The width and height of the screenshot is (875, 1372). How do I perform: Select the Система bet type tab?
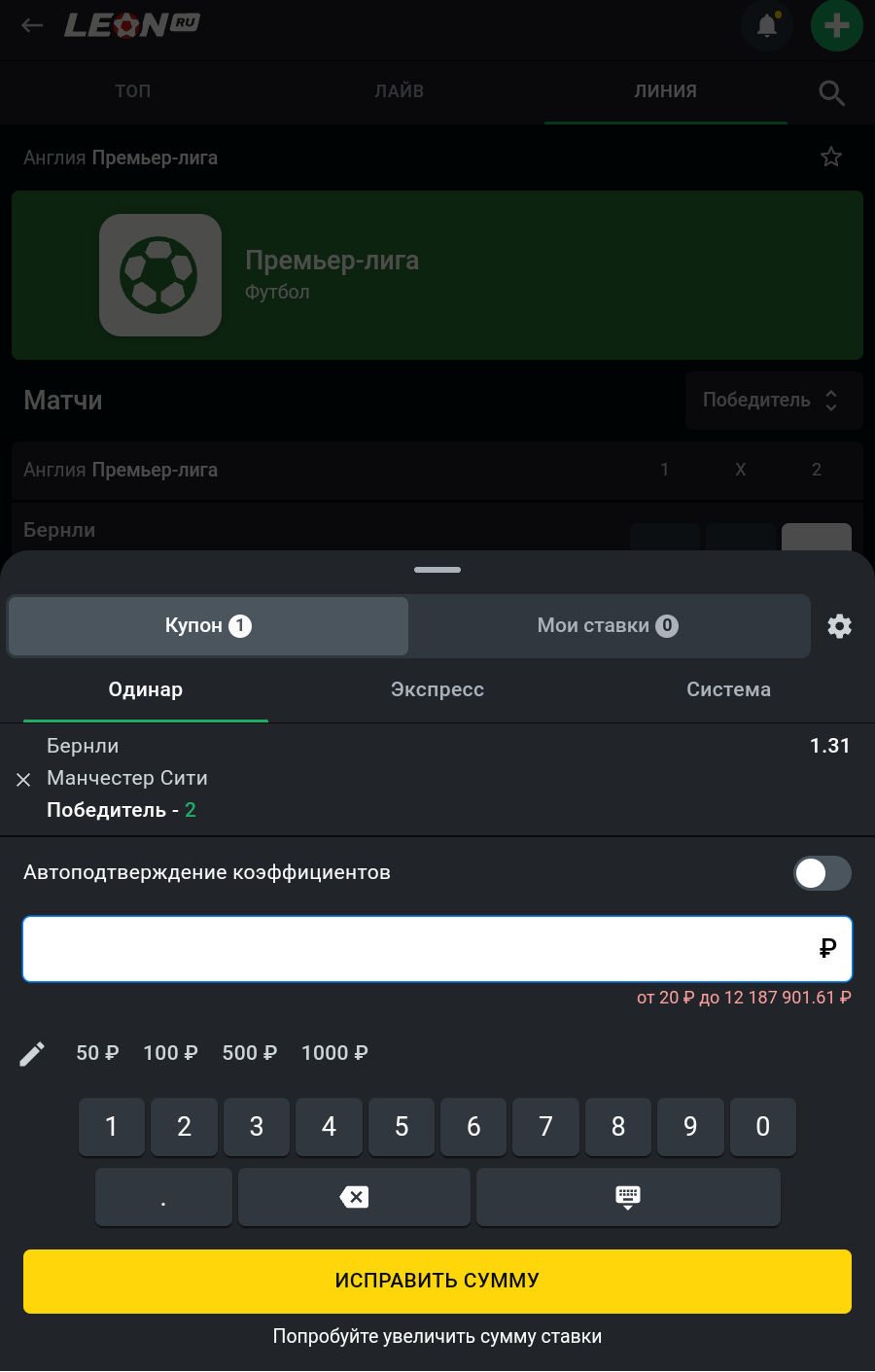(728, 689)
